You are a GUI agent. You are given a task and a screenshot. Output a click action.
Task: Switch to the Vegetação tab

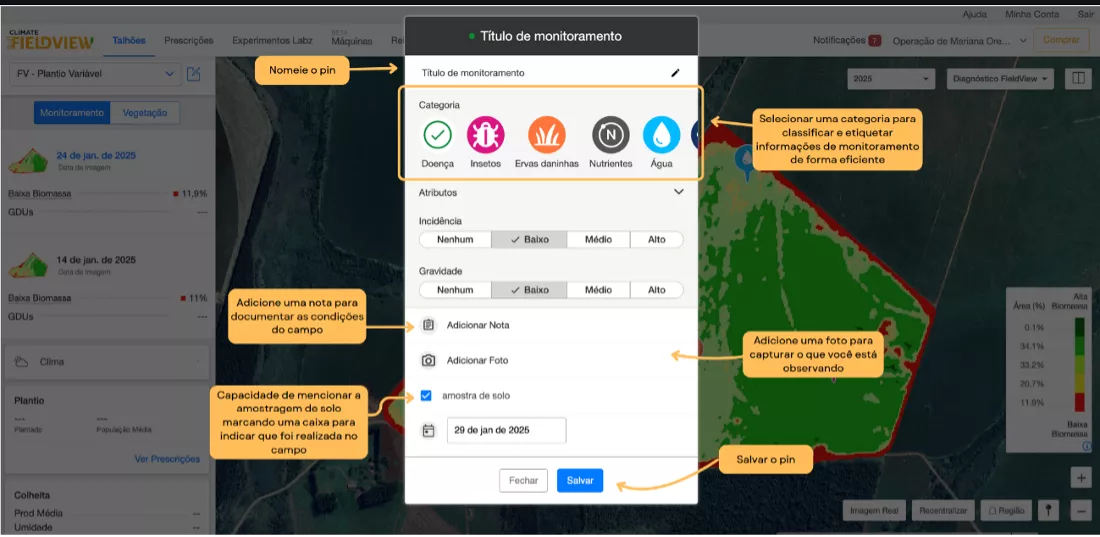[x=145, y=113]
